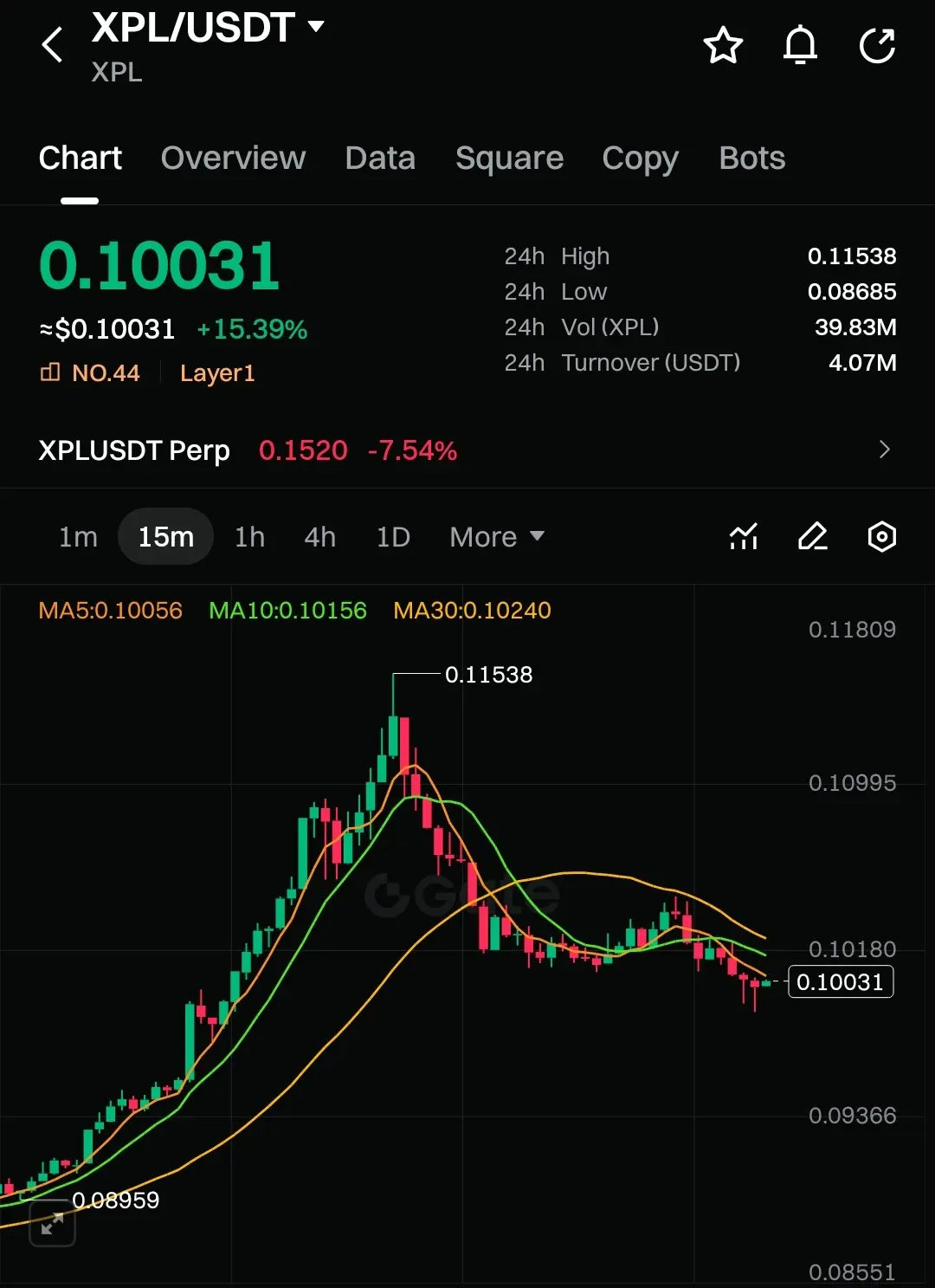This screenshot has height=1288, width=935.
Task: Go to the Bots tab
Action: (x=752, y=158)
